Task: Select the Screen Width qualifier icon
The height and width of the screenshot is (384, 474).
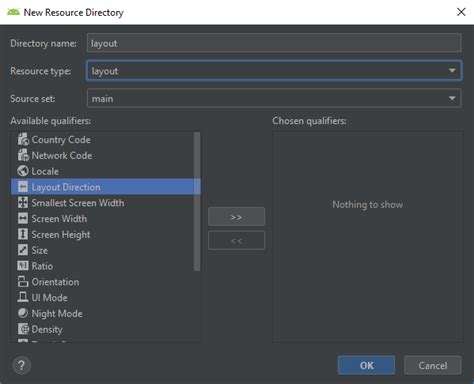Action: click(x=23, y=218)
